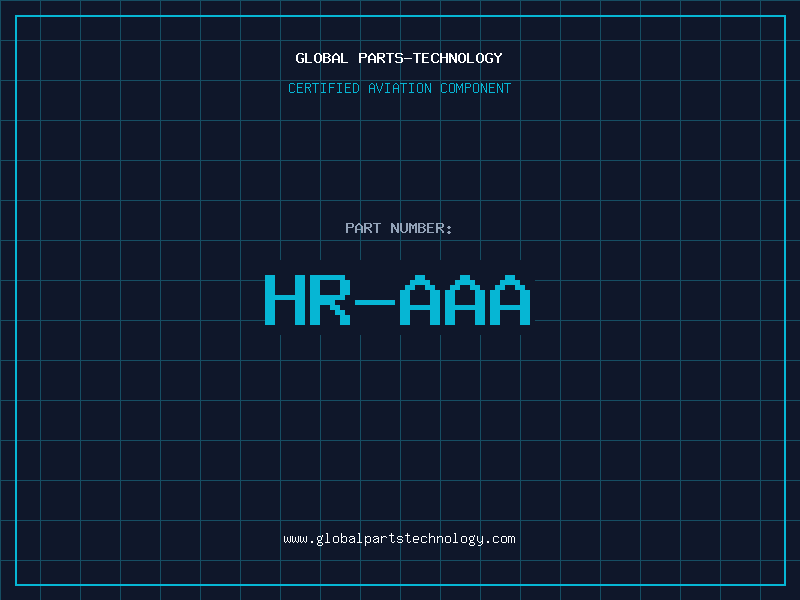
Task: Click the letter R in the part number
Action: pyautogui.click(x=330, y=300)
